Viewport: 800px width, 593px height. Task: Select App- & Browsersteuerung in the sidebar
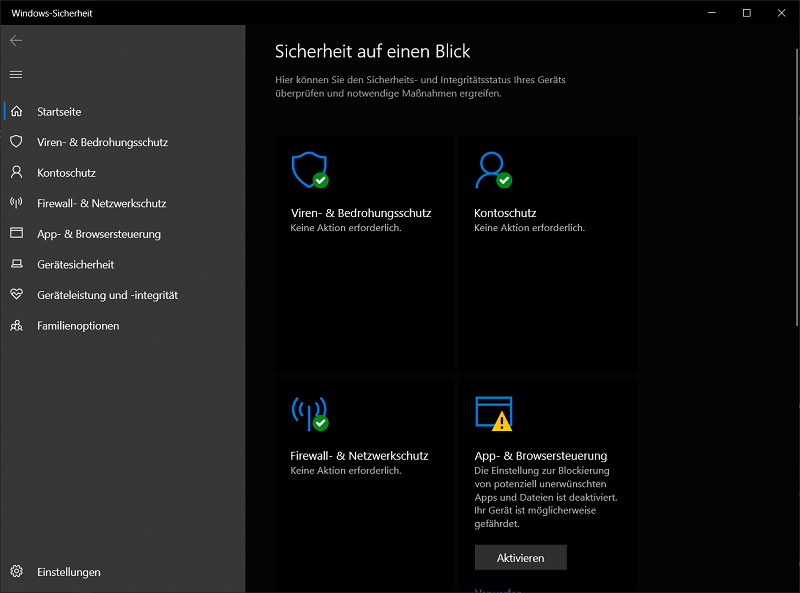tap(122, 234)
